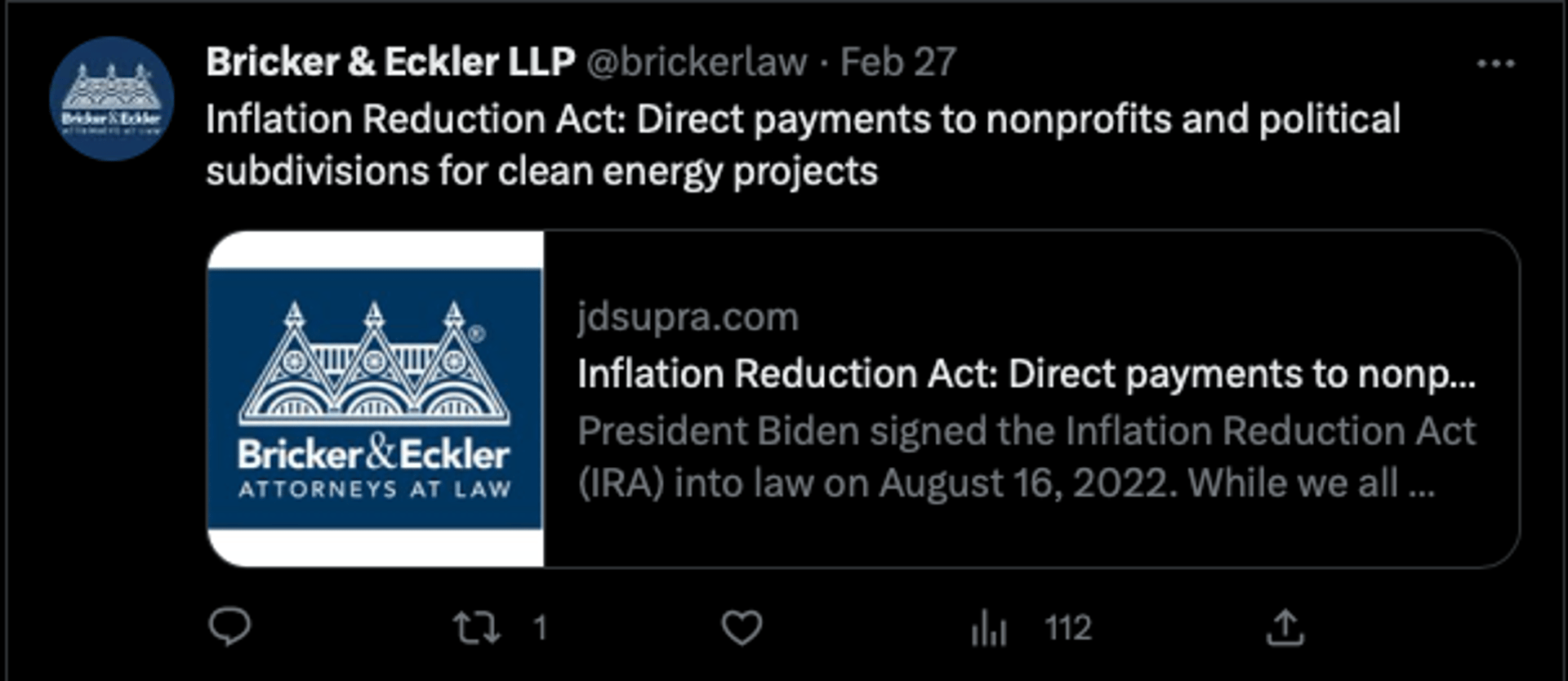
Task: Open the Bricker & Eckler card thumbnail image
Action: tap(376, 398)
